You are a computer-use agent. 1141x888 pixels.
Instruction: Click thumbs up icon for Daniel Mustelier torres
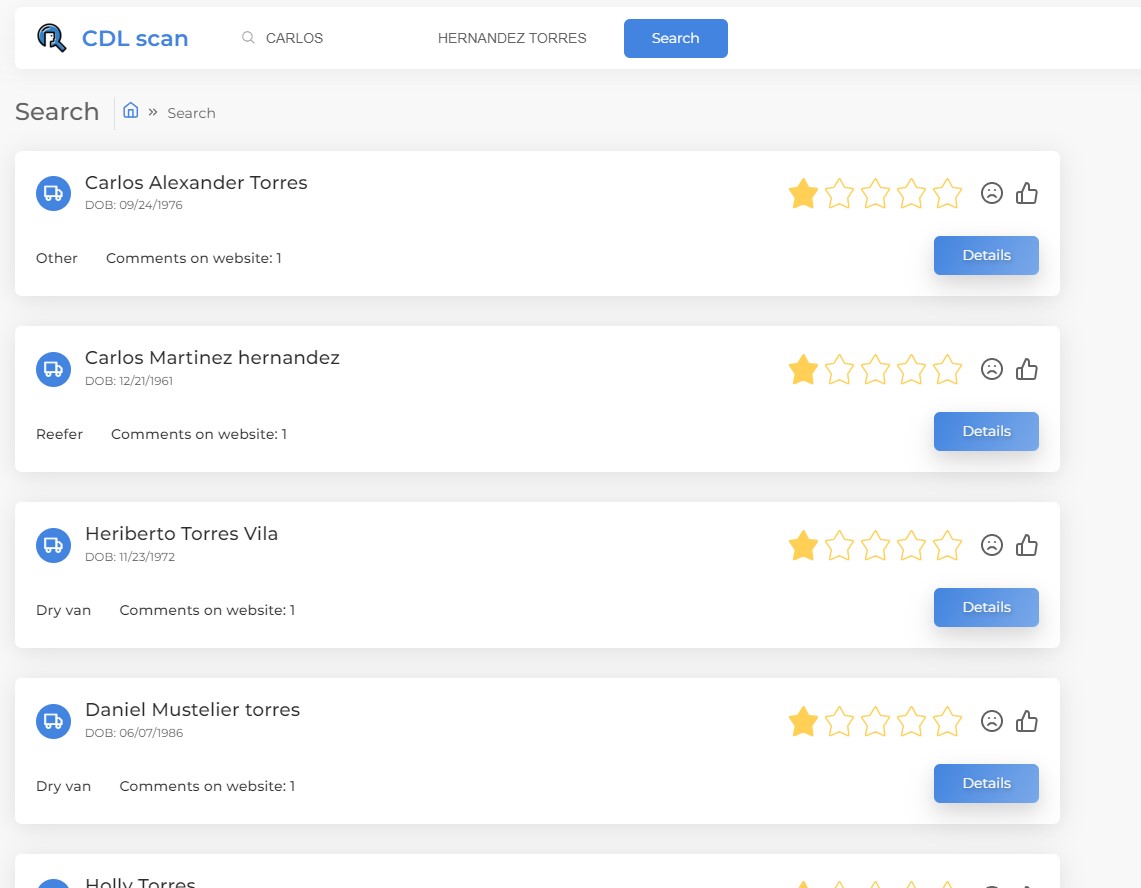click(1027, 721)
